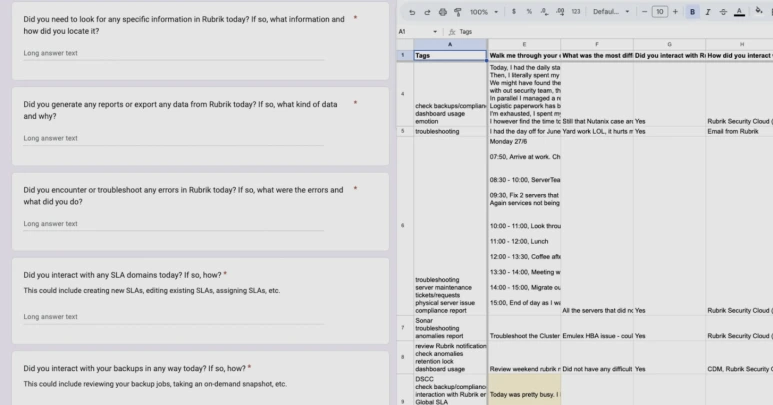Select cell 'I had the day off for June'
The image size is (773, 405).
(x=524, y=131)
